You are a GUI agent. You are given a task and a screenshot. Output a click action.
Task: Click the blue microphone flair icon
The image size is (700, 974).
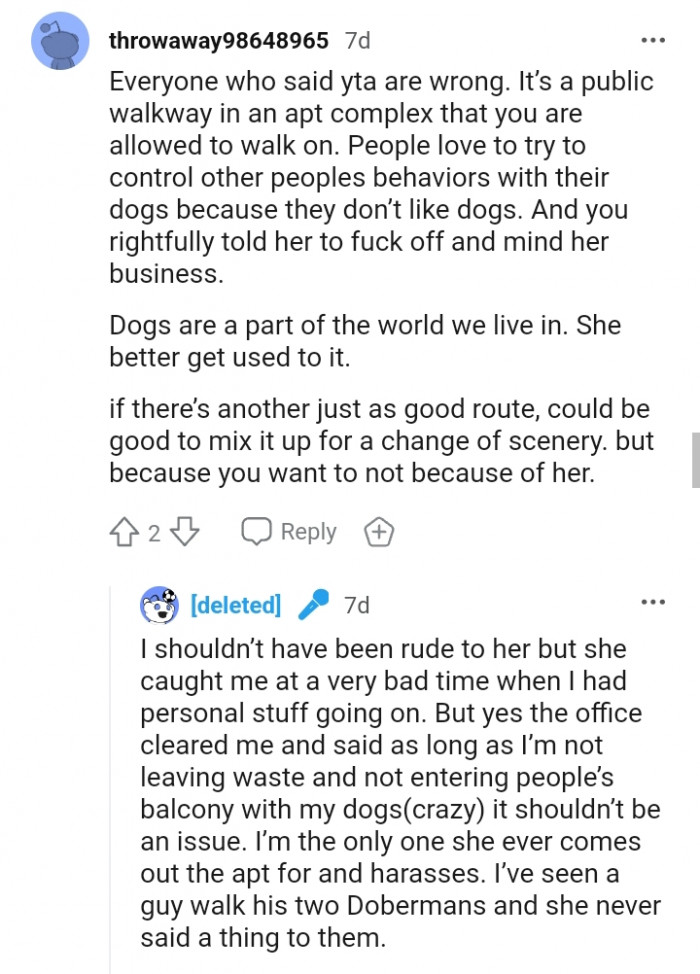click(315, 604)
